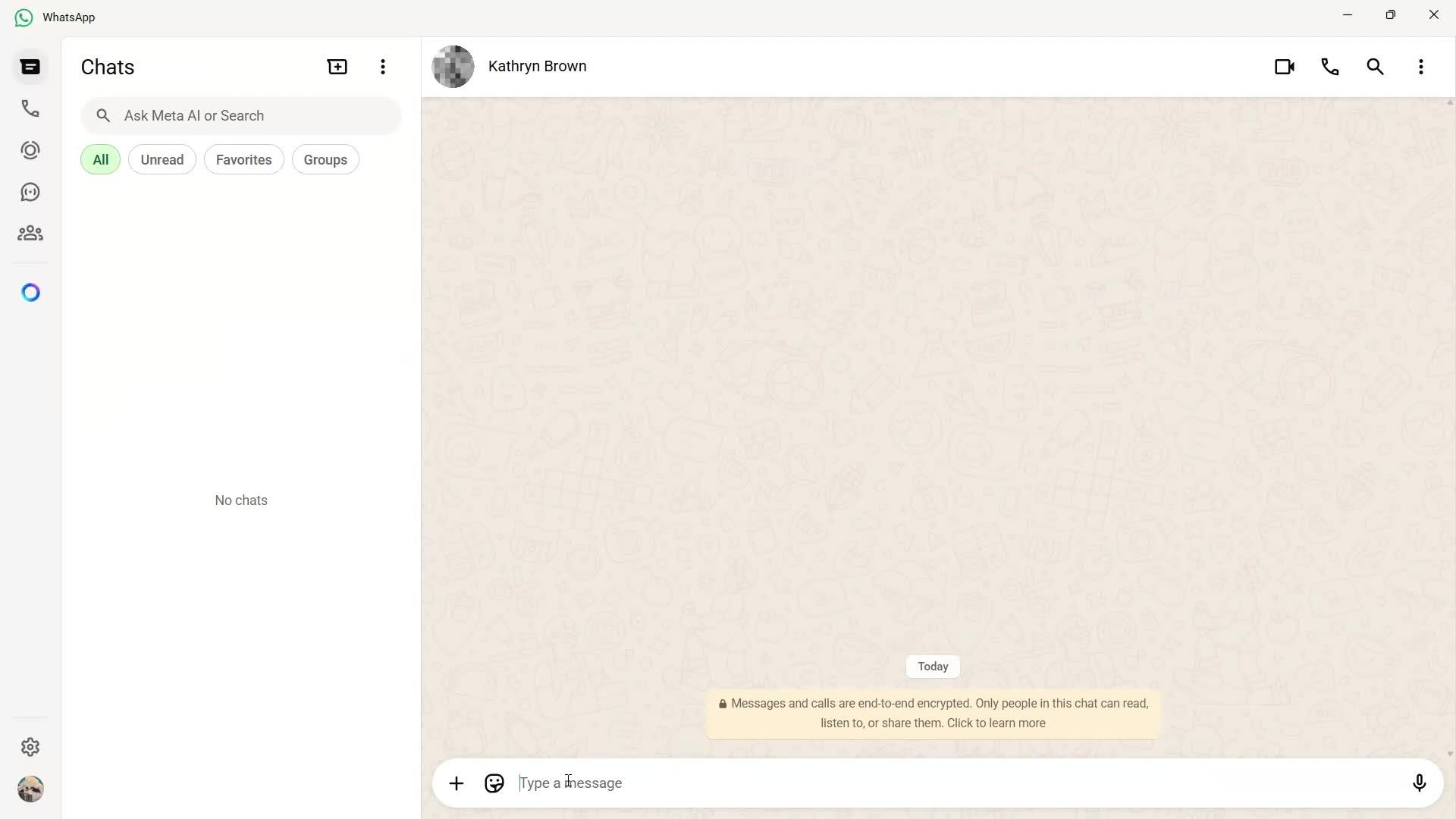Viewport: 1456px width, 819px height.
Task: Filter chats by Unread
Action: point(162,159)
